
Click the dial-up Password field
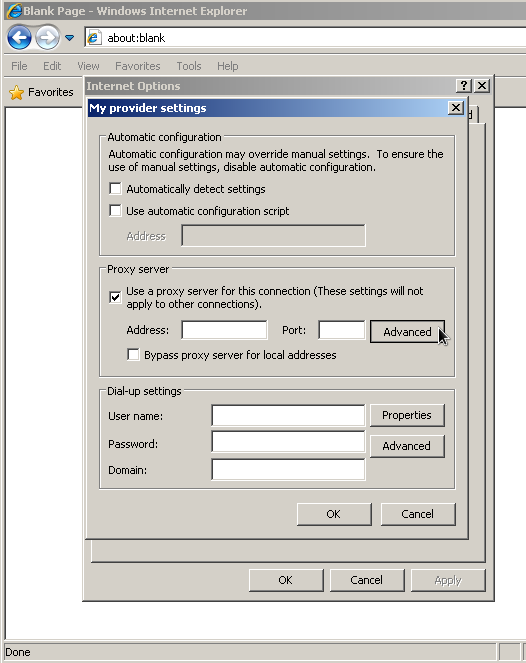point(288,442)
